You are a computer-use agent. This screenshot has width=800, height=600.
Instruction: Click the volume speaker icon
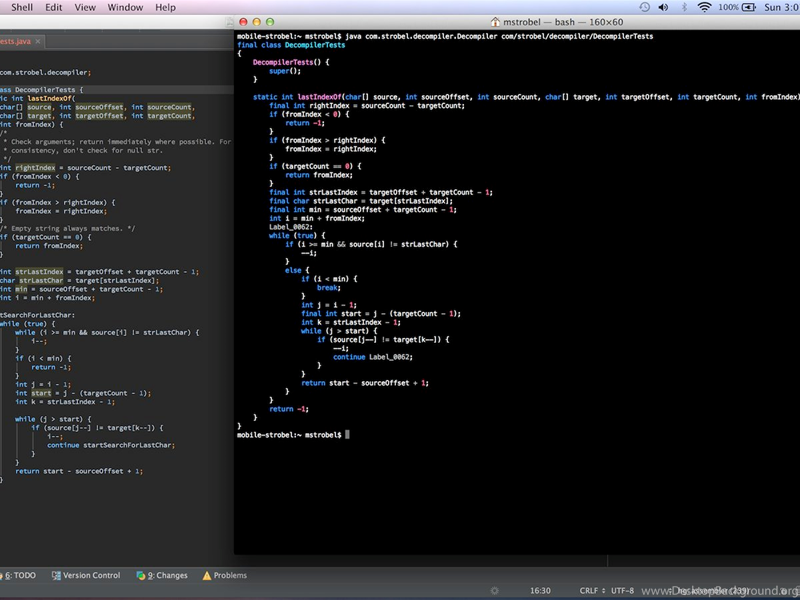[663, 7]
